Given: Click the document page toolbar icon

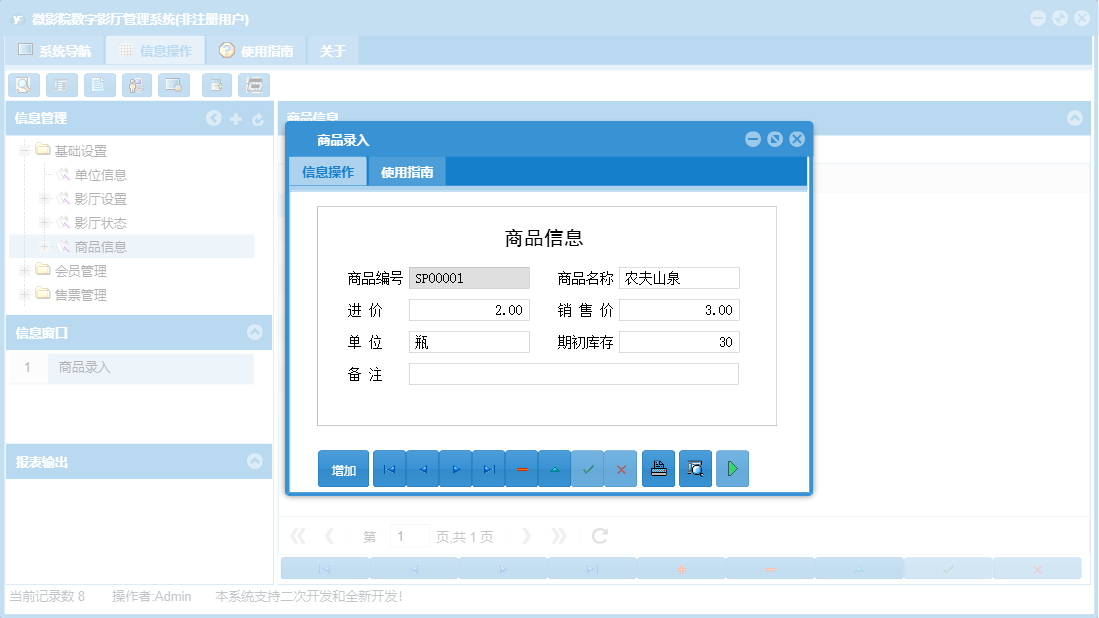Looking at the screenshot, I should click(x=99, y=85).
